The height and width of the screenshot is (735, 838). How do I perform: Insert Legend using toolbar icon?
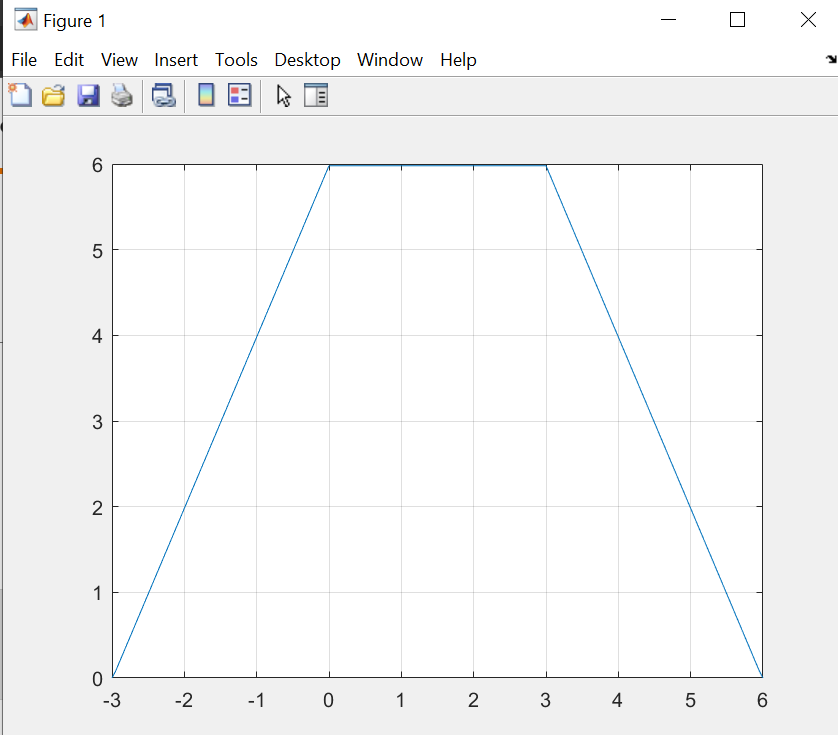[239, 95]
